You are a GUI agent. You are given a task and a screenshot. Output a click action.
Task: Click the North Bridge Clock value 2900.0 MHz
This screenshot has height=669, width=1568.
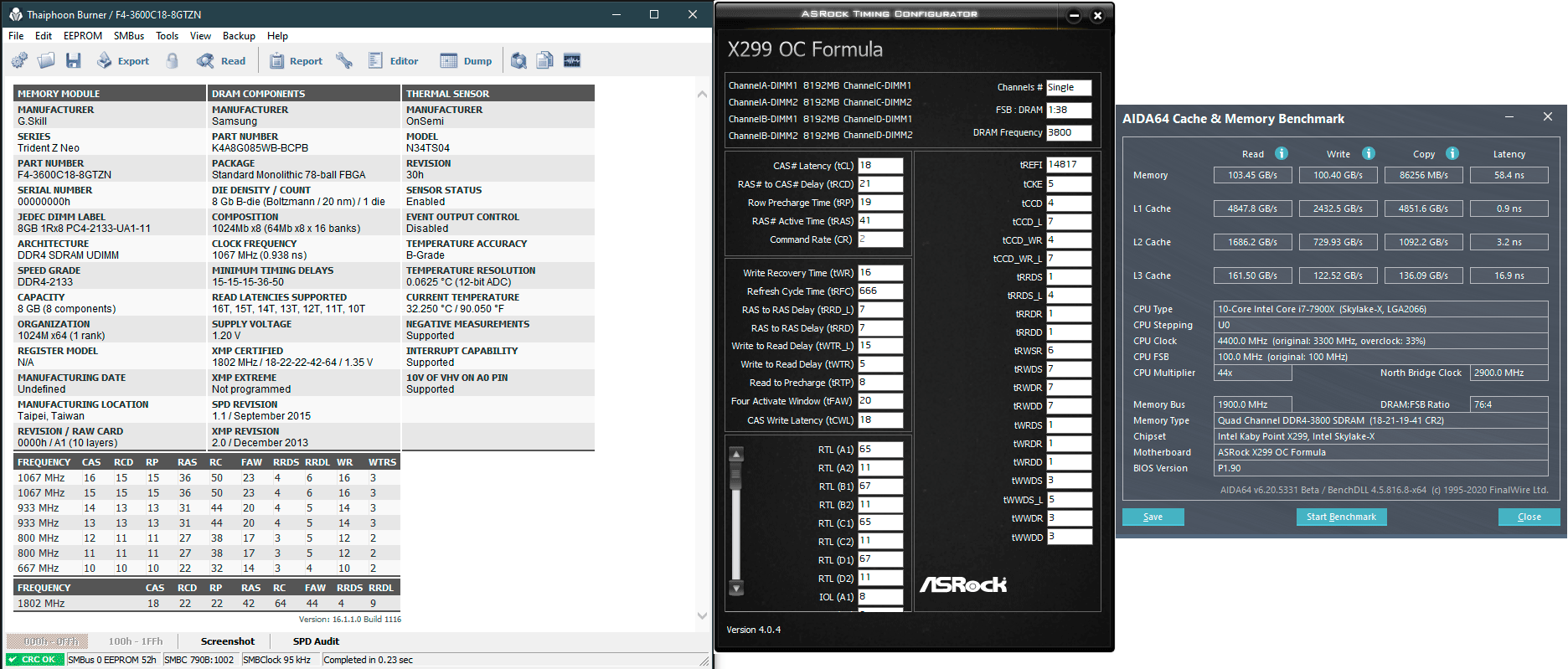[1509, 373]
